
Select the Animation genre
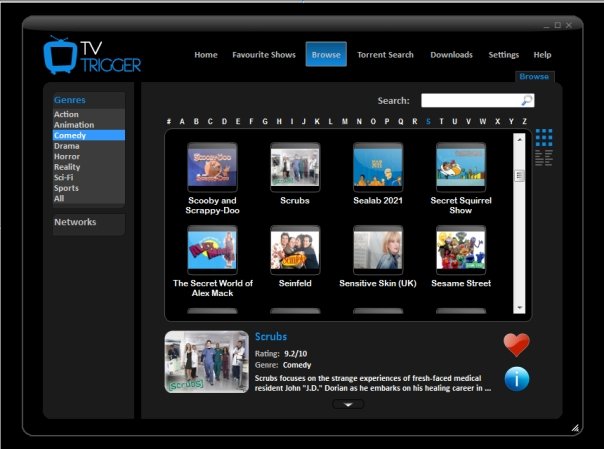89,125
